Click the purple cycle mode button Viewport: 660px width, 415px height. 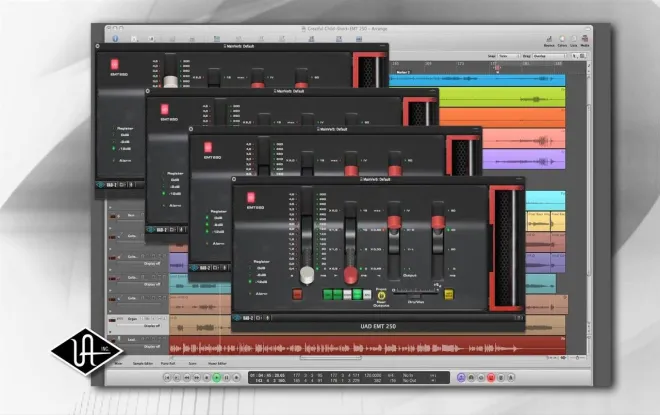[x=461, y=378]
